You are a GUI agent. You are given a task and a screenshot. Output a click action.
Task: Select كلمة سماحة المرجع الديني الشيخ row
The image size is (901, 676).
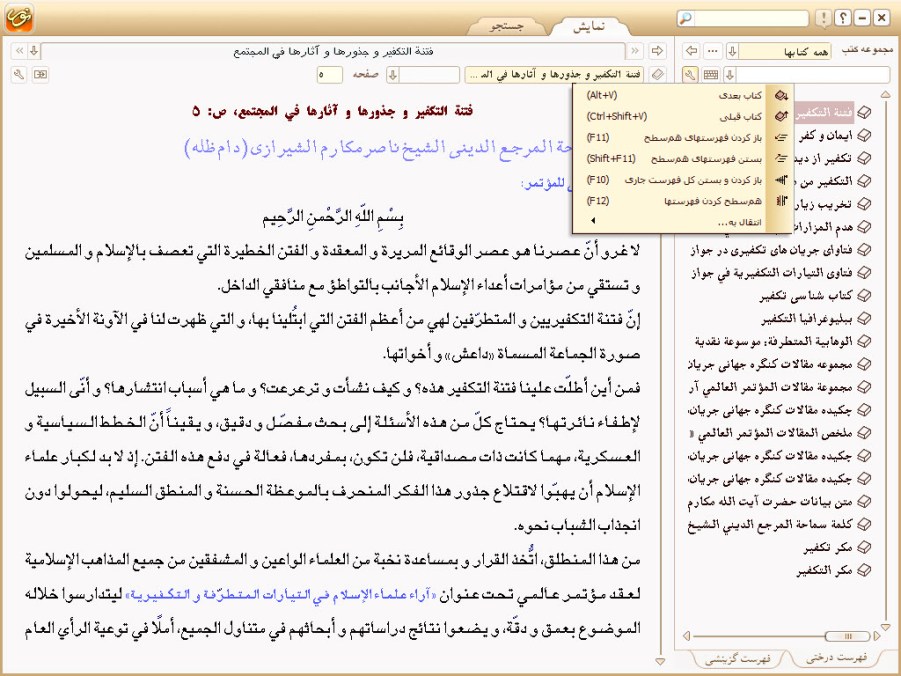coord(770,525)
